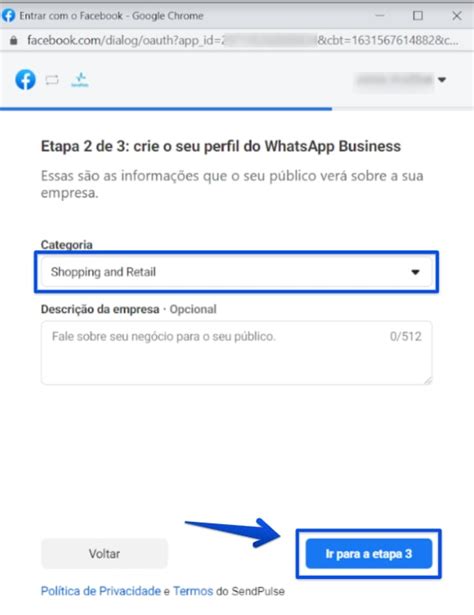Image resolution: width=474 pixels, height=615 pixels.
Task: Click the resize grip of the description box
Action: tap(427, 380)
